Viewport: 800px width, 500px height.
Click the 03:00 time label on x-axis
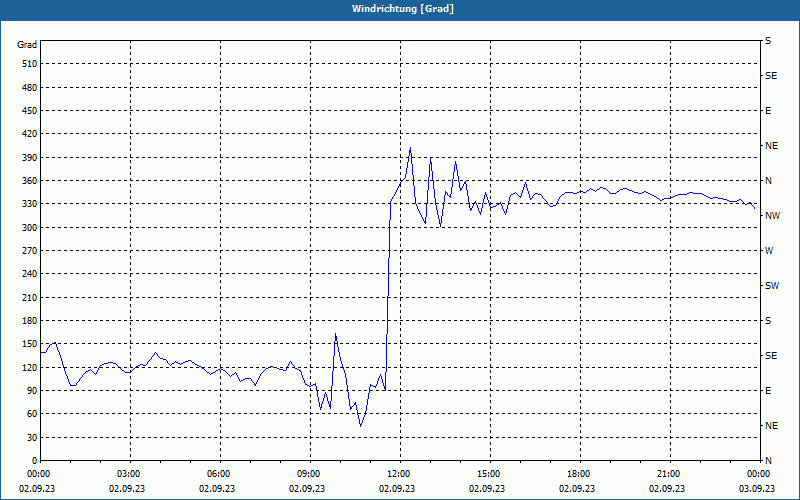coord(129,474)
